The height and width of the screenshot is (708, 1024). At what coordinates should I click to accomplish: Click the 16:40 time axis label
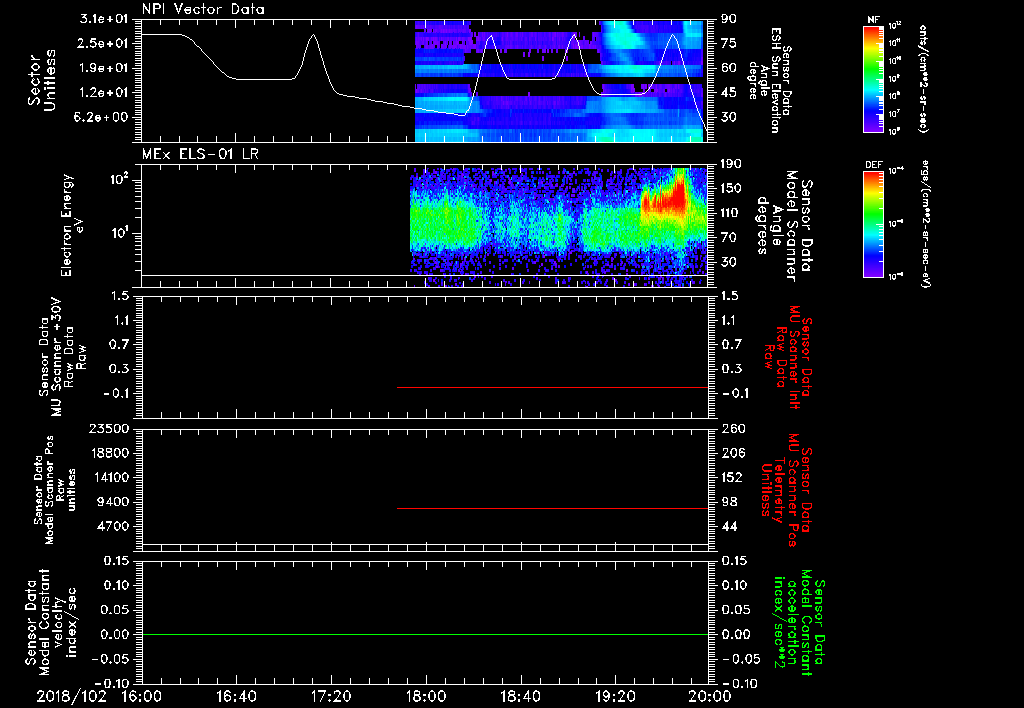[x=236, y=696]
